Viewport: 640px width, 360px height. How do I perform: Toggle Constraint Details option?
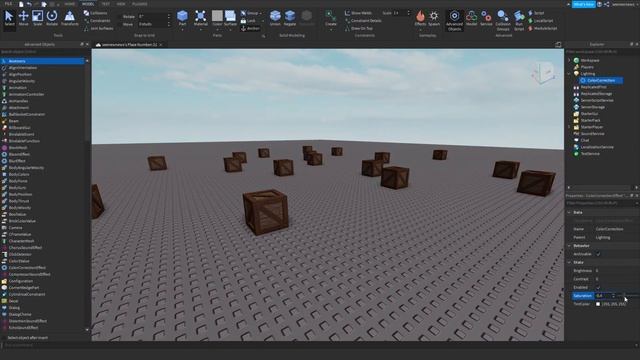pyautogui.click(x=363, y=21)
